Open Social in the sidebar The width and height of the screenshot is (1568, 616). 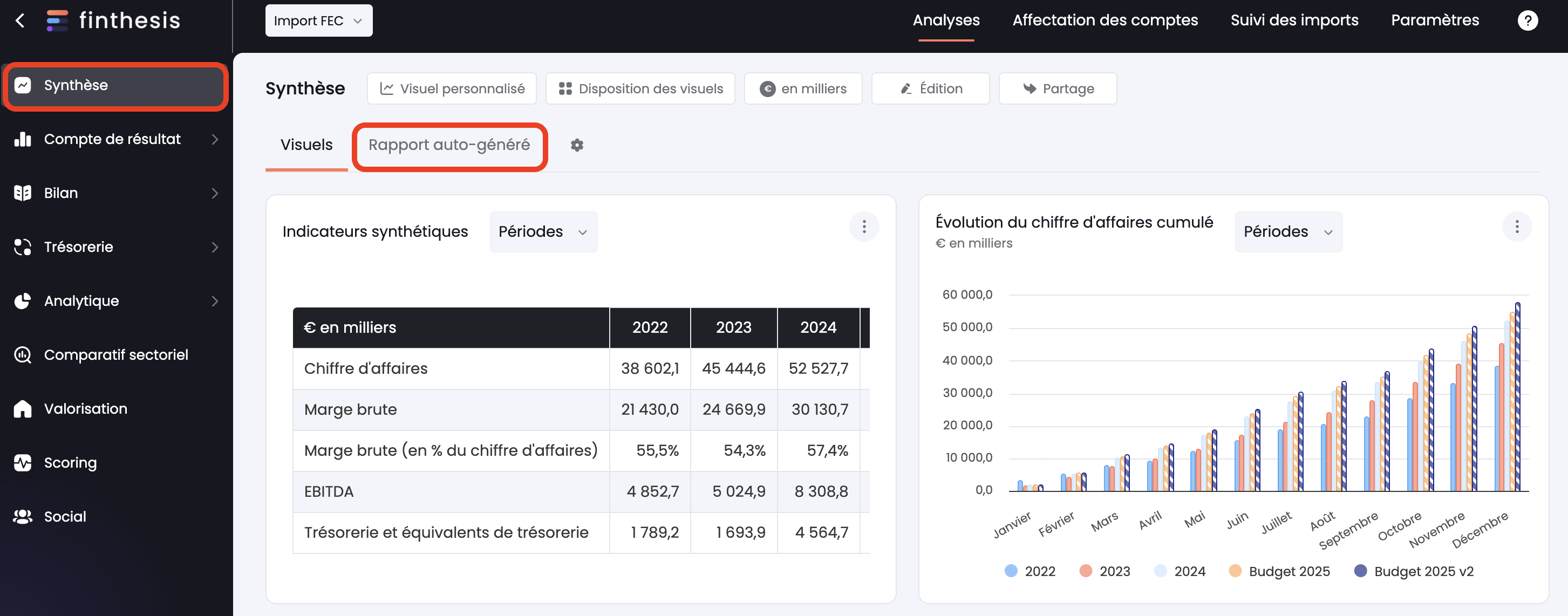coord(115,516)
